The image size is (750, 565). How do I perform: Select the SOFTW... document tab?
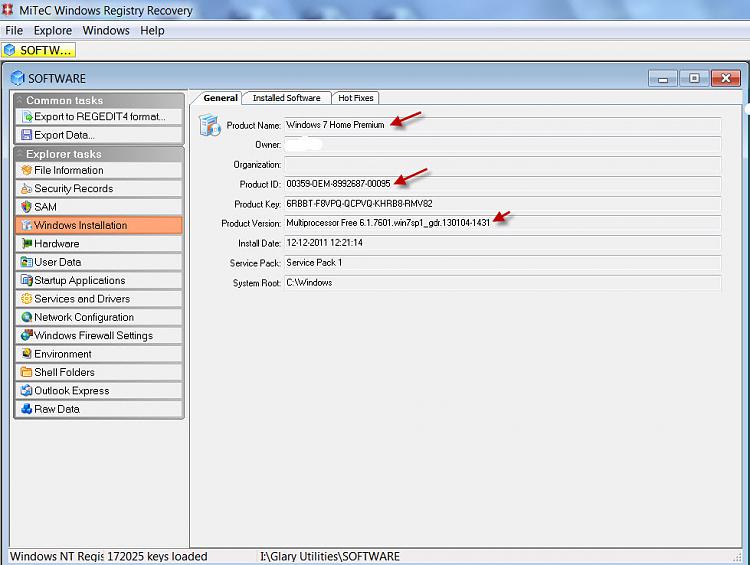[39, 50]
